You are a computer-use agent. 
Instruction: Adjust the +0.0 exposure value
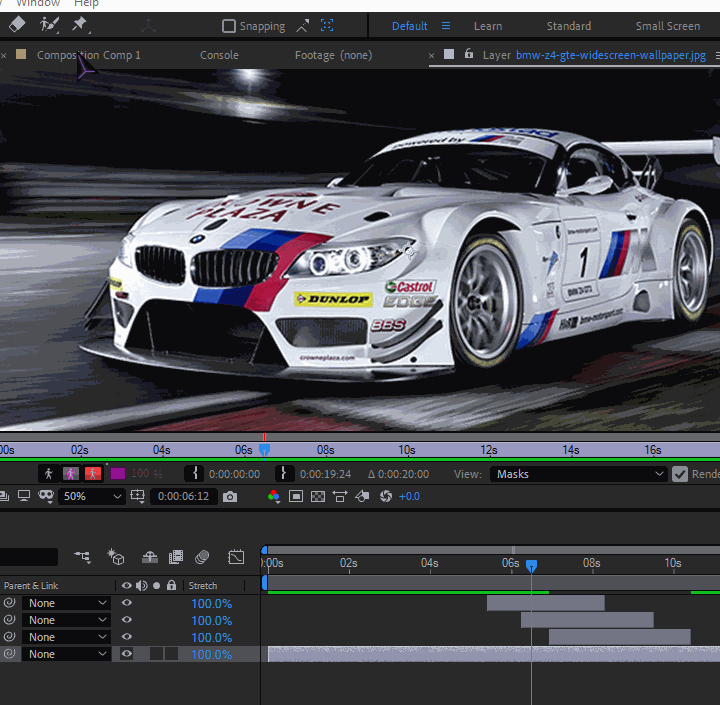[409, 496]
